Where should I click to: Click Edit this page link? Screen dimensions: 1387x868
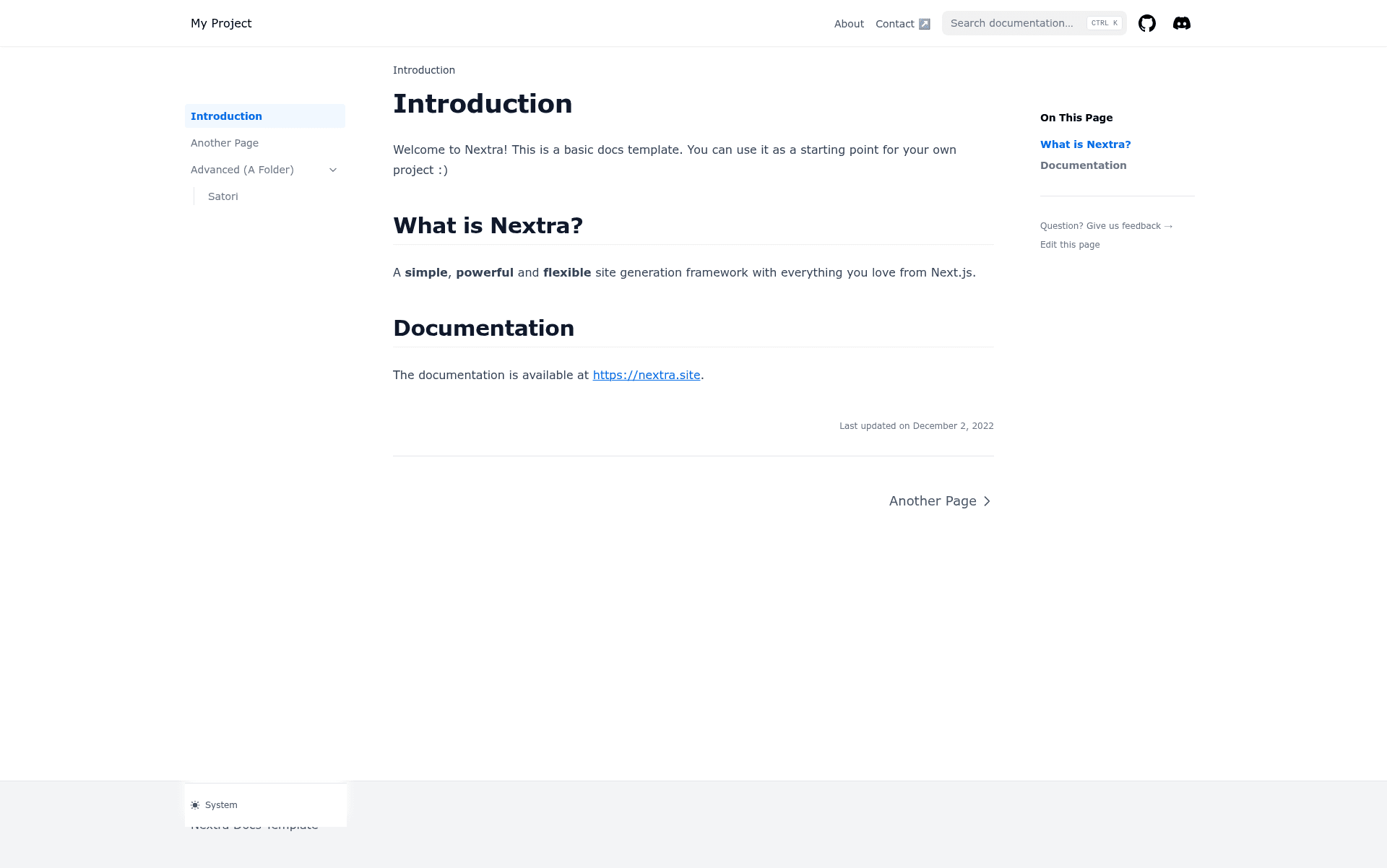pos(1070,245)
